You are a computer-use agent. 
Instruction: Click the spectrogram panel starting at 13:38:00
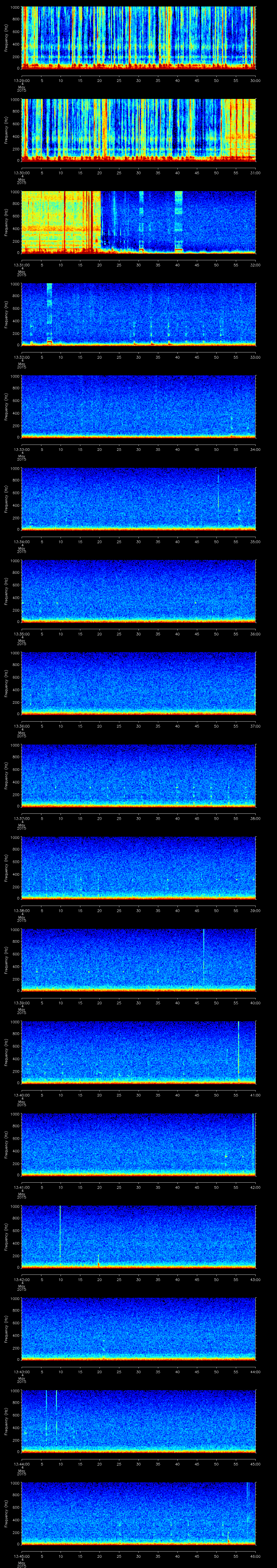(x=138, y=868)
